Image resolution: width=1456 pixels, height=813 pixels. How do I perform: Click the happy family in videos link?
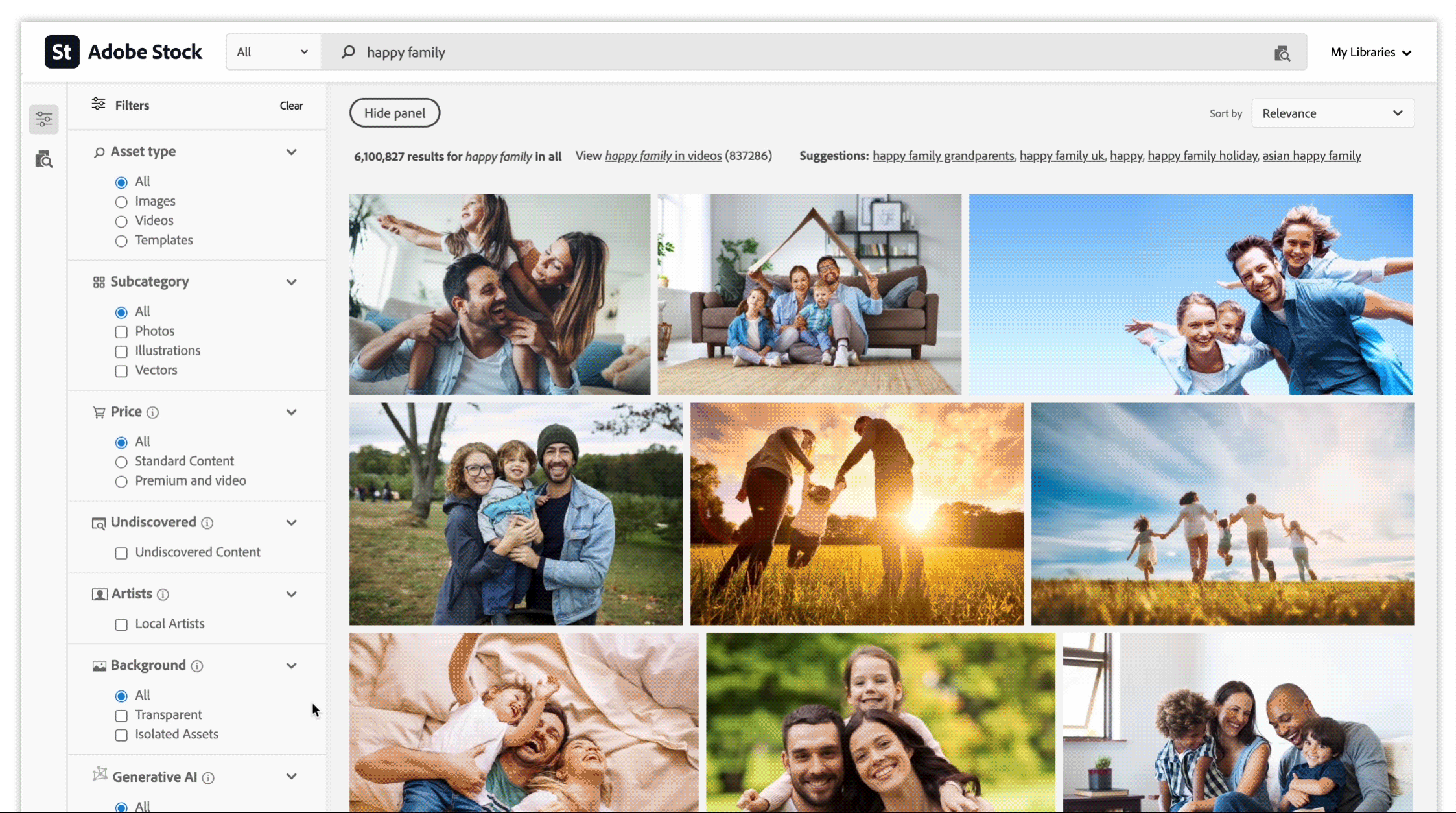pyautogui.click(x=663, y=156)
